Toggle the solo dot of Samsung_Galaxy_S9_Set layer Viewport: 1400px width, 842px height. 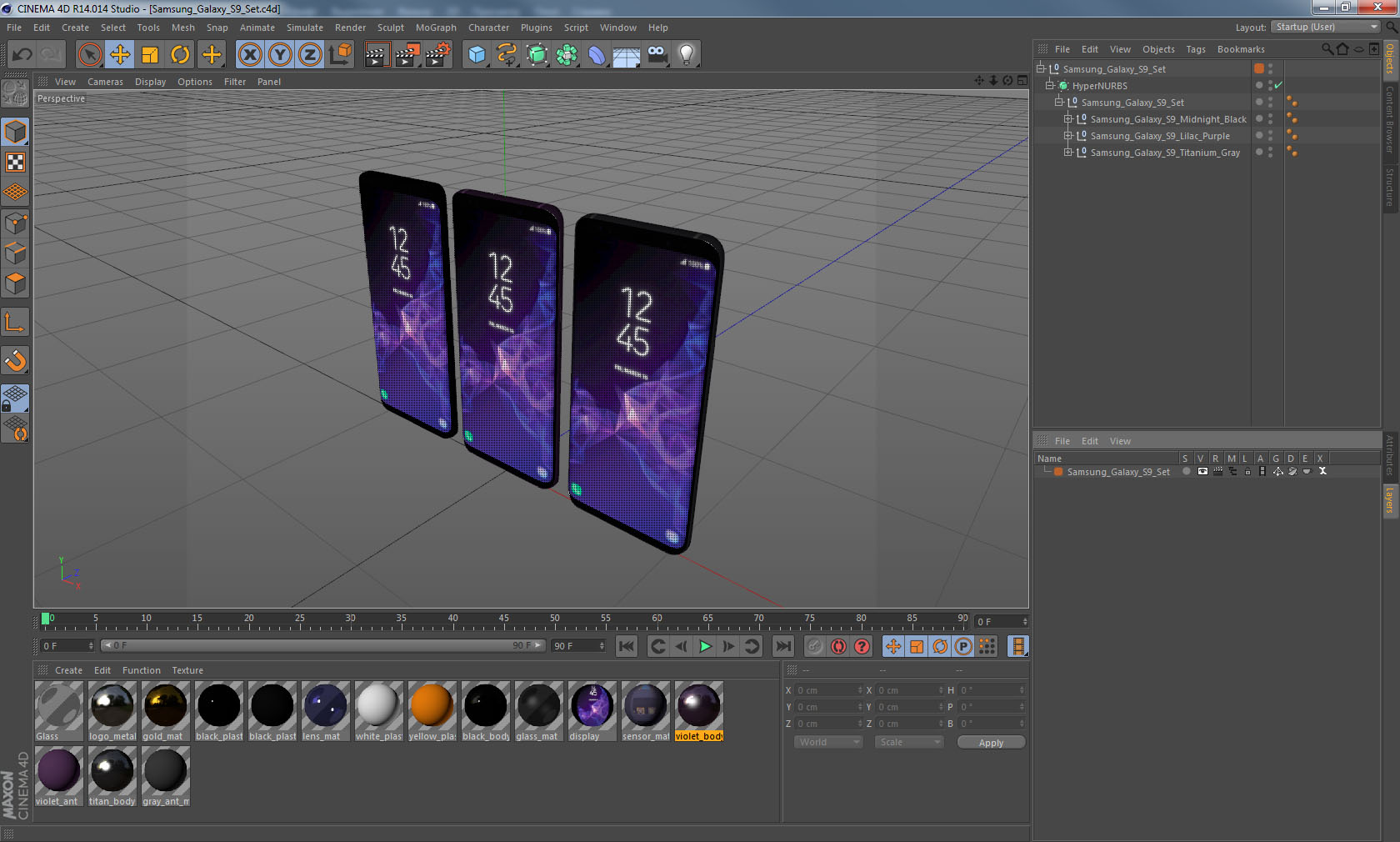tap(1186, 471)
